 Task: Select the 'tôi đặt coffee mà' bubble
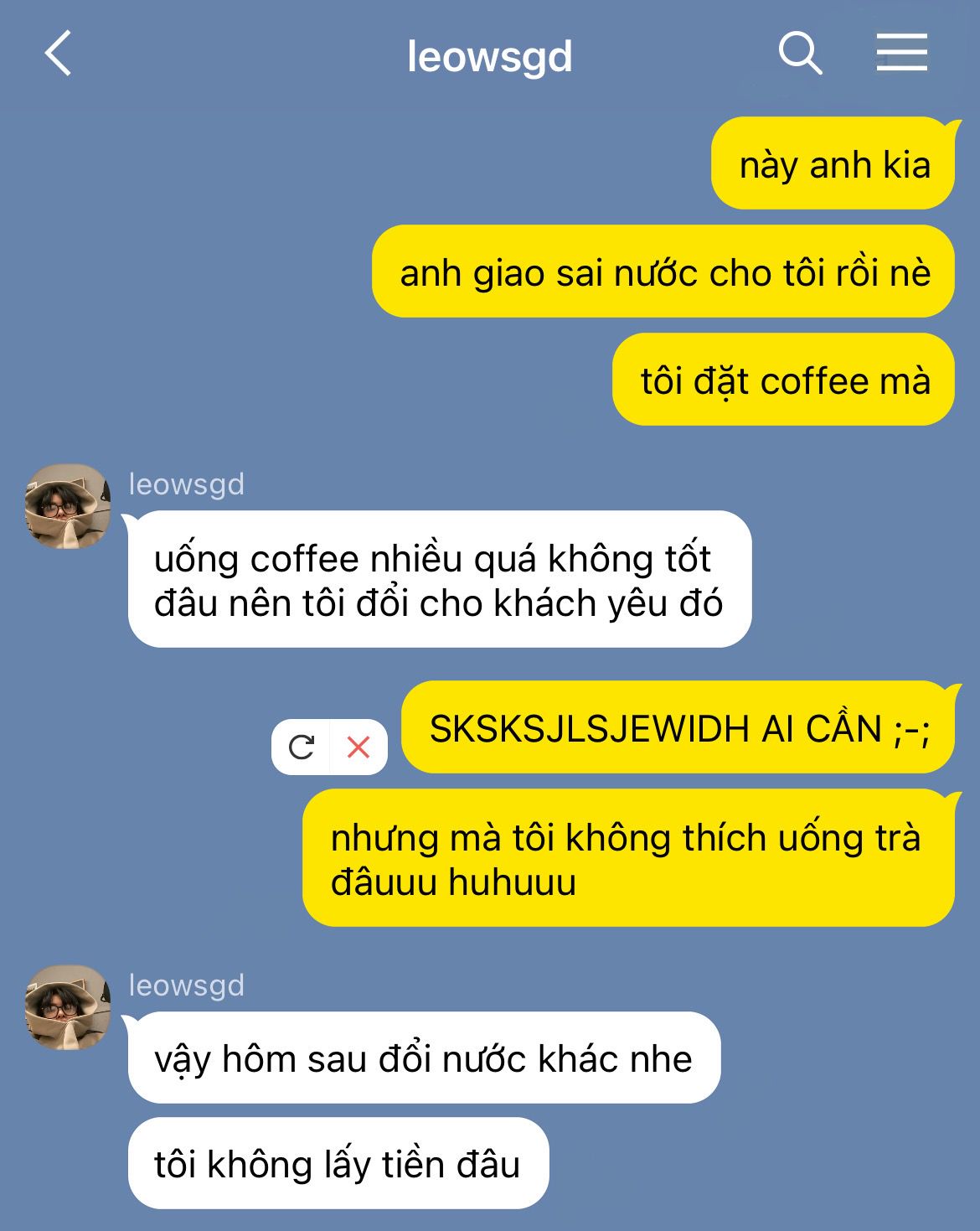click(784, 380)
